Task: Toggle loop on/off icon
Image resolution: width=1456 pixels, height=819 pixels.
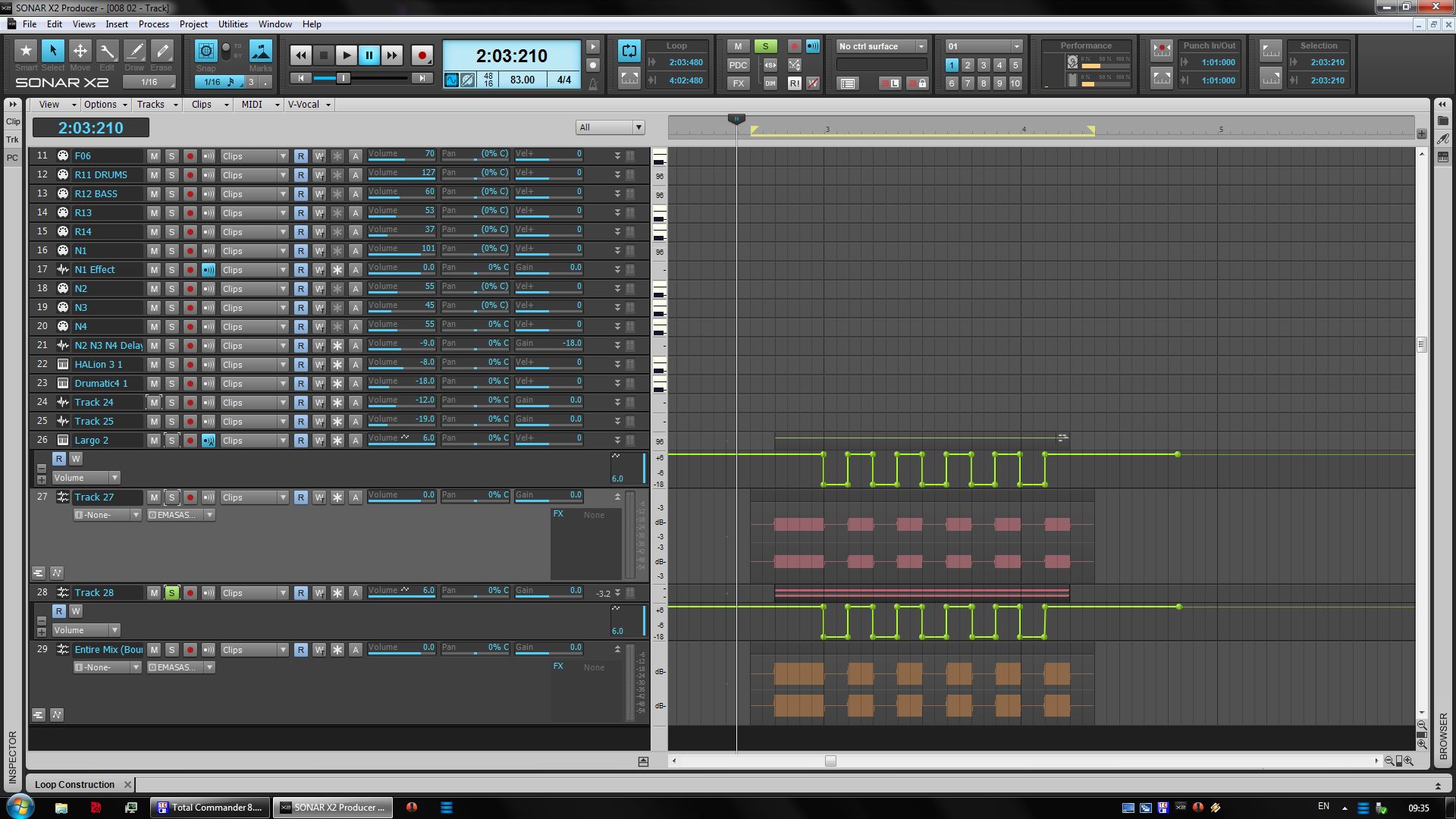Action: [x=629, y=50]
